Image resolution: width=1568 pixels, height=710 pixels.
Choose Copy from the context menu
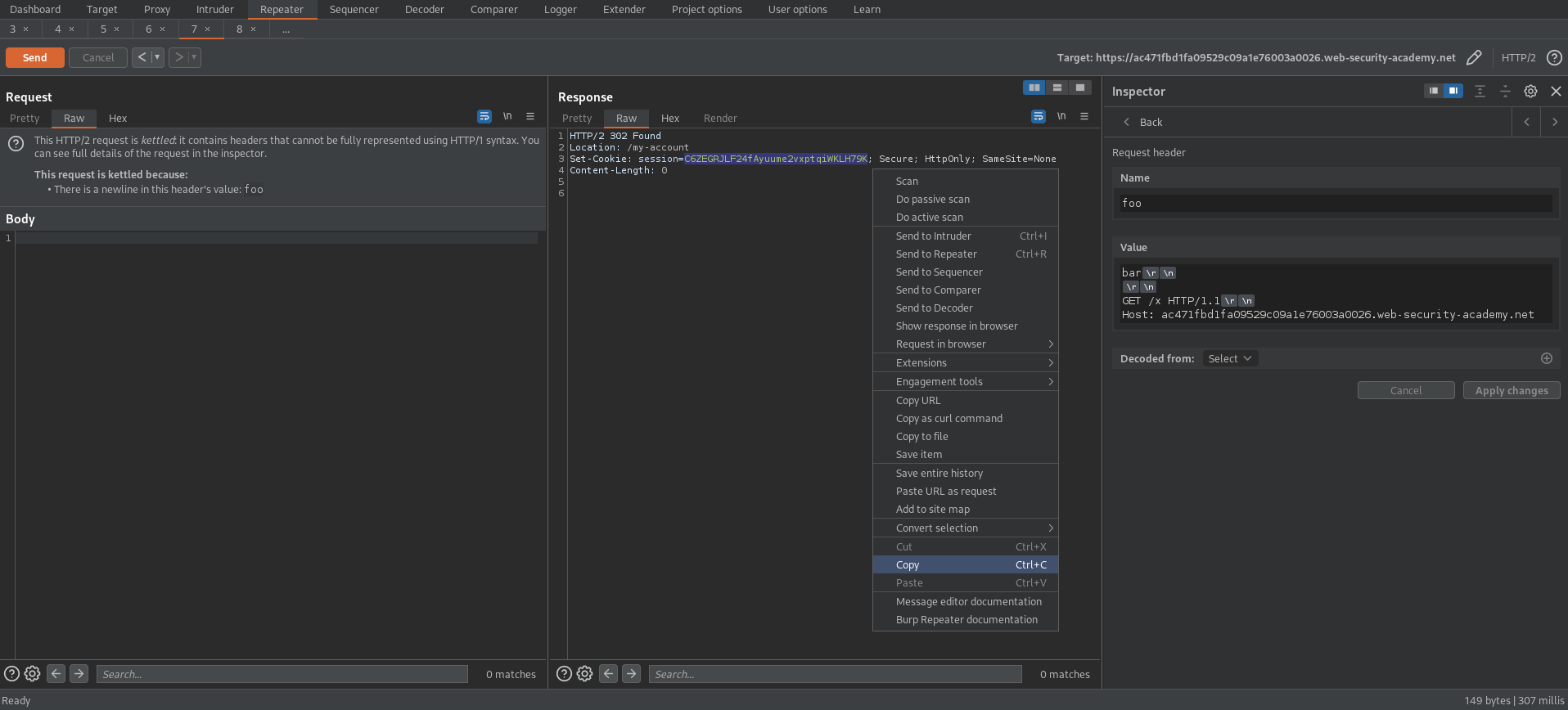966,564
